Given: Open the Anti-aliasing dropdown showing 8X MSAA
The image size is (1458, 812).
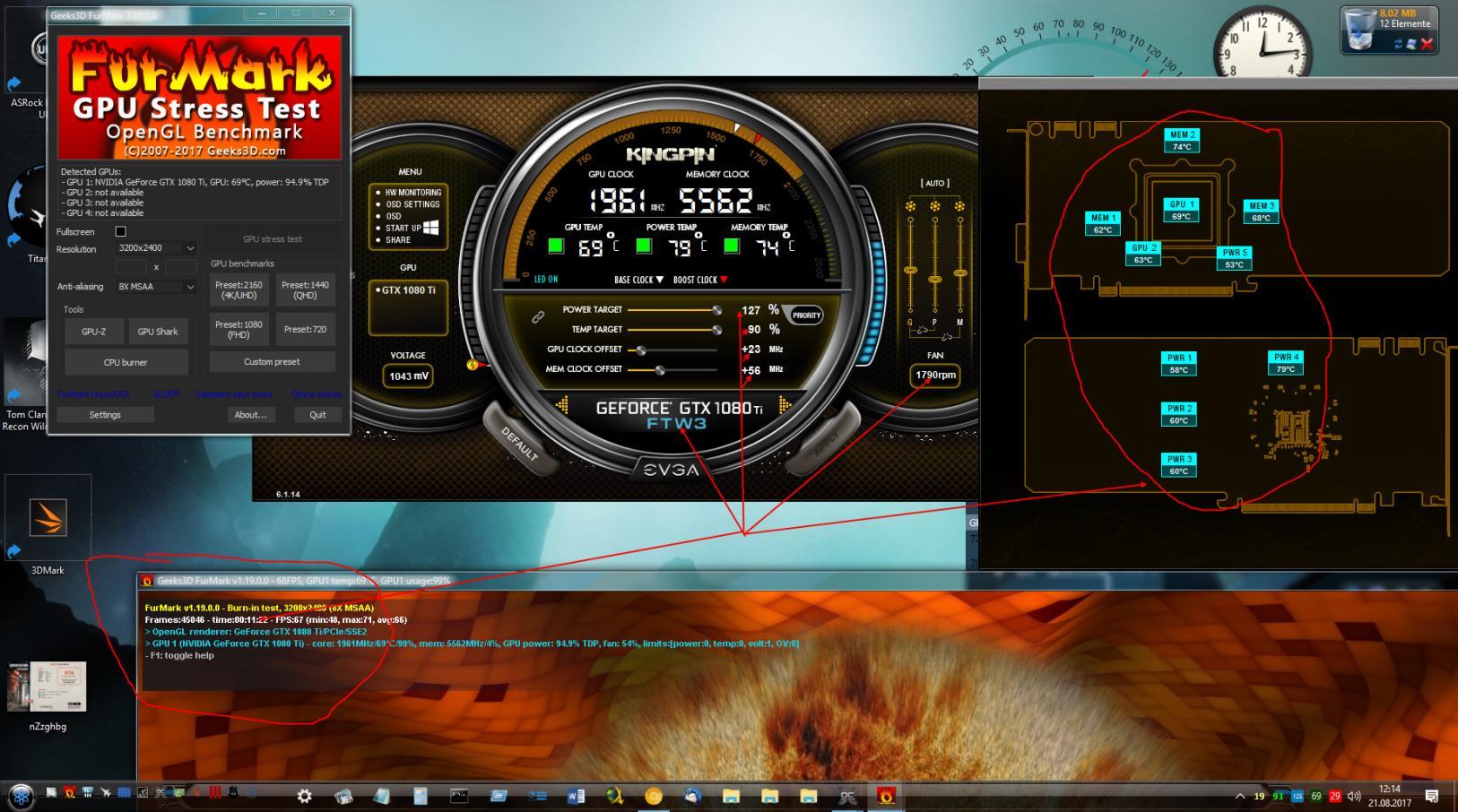Looking at the screenshot, I should pos(156,287).
